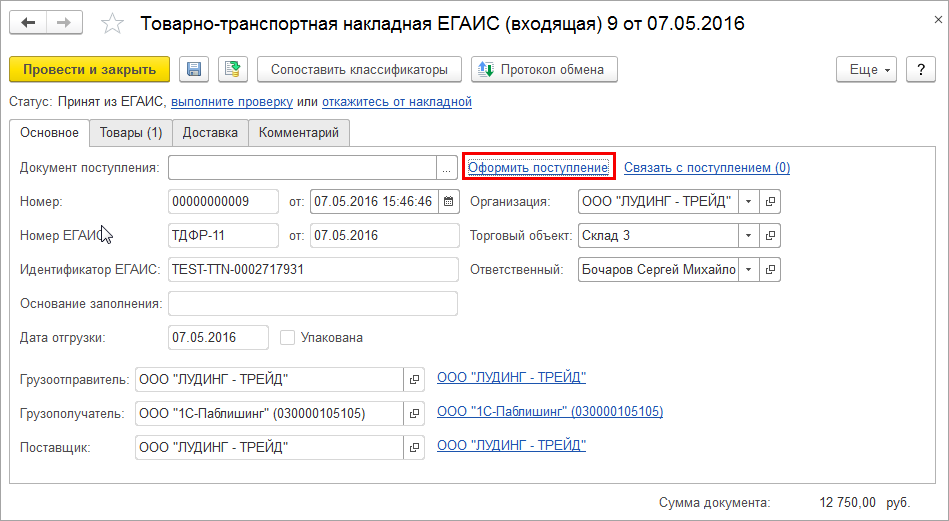Toggle the Упакована checkbox
949x521 pixels.
pos(288,338)
